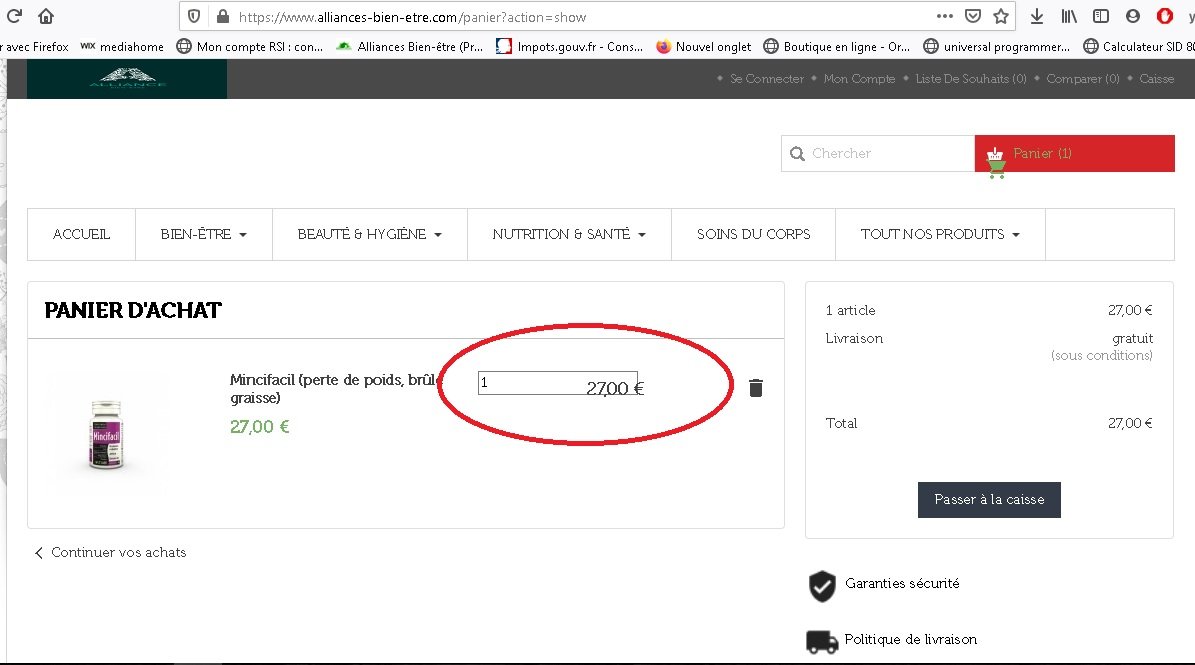The height and width of the screenshot is (665, 1195).
Task: Open the Mincifacil product thumbnail
Action: tap(106, 434)
